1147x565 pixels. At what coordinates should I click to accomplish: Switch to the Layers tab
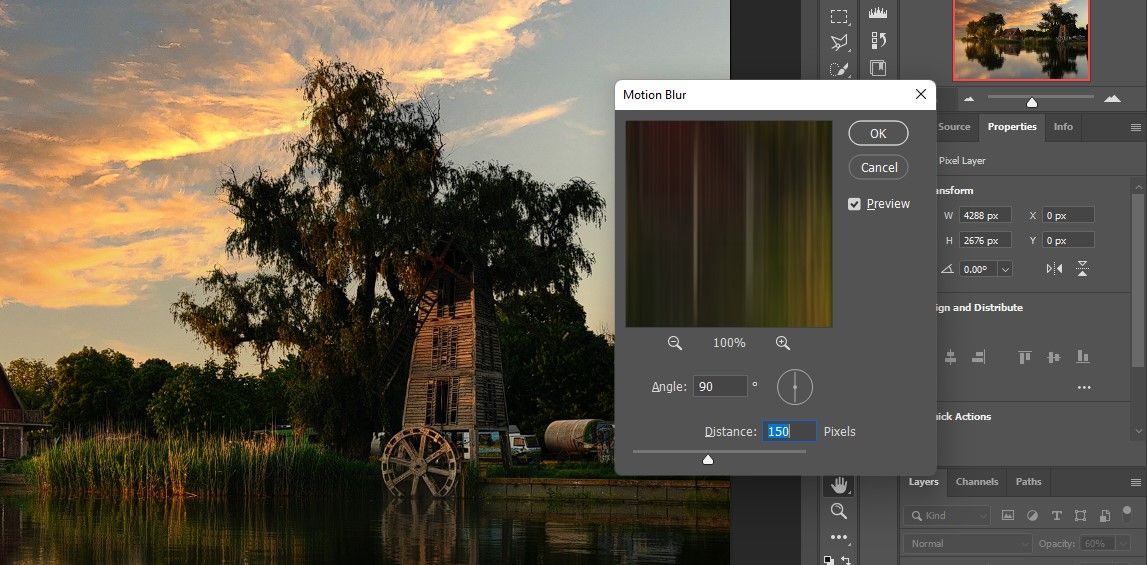pos(923,482)
